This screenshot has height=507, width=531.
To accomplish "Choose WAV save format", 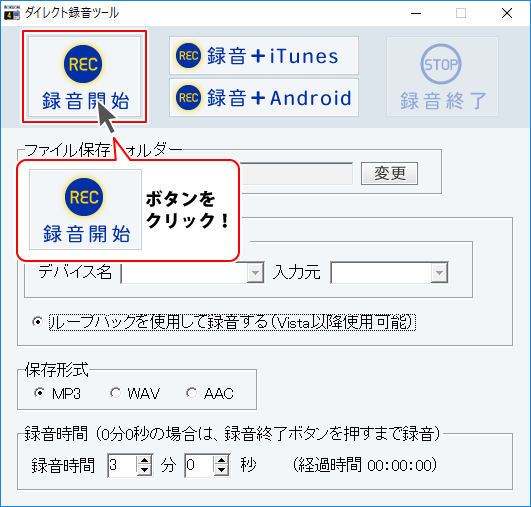I will pos(115,393).
